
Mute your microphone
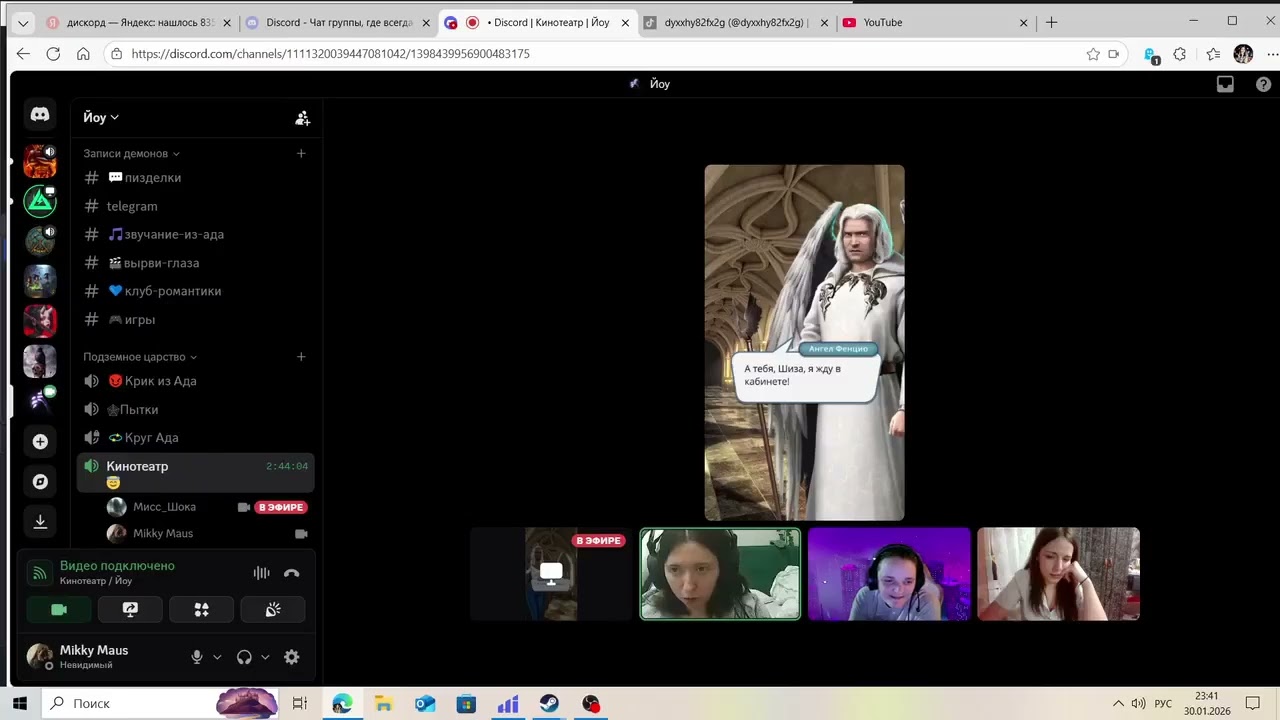[x=197, y=657]
